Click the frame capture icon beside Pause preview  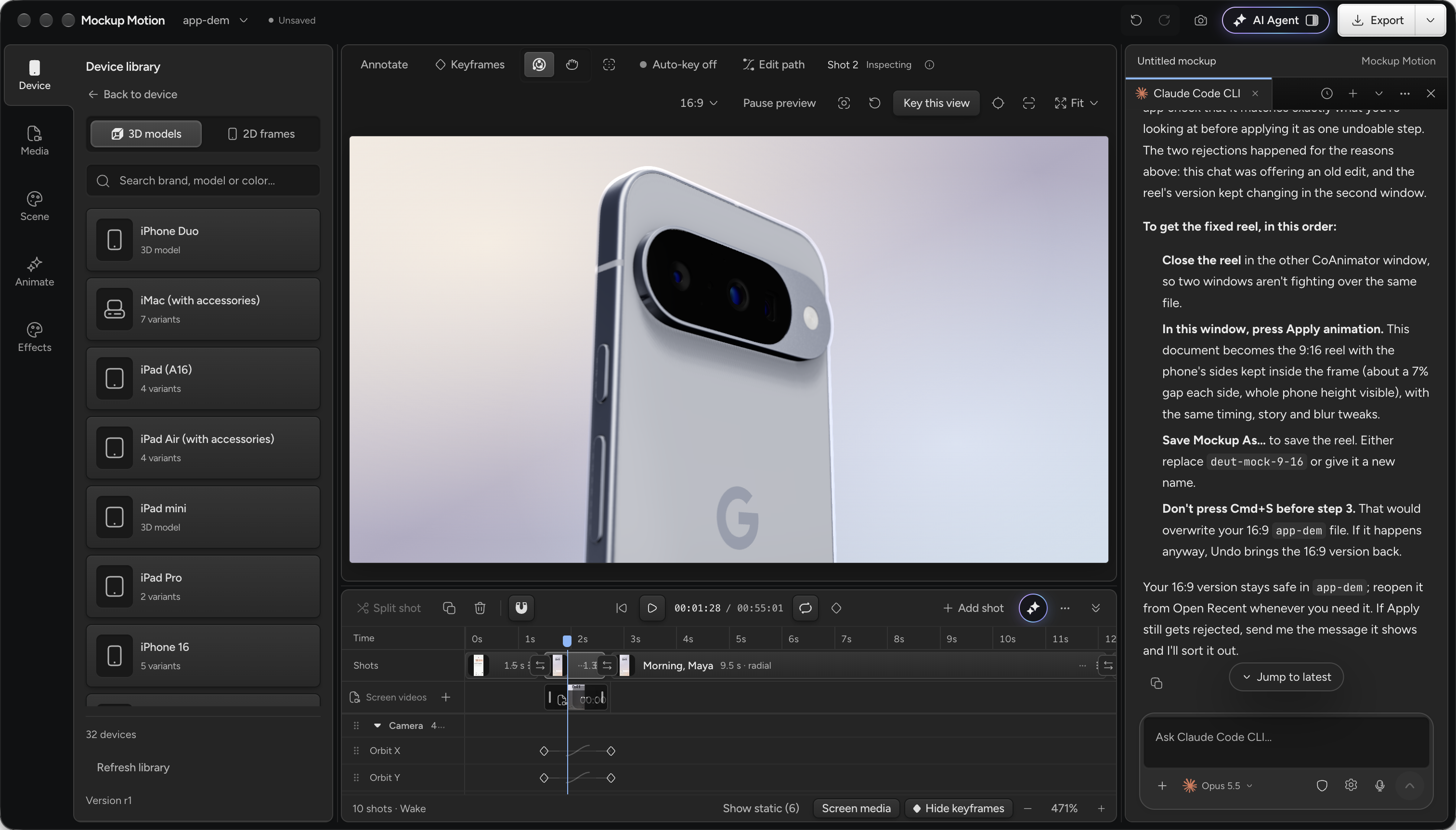844,103
